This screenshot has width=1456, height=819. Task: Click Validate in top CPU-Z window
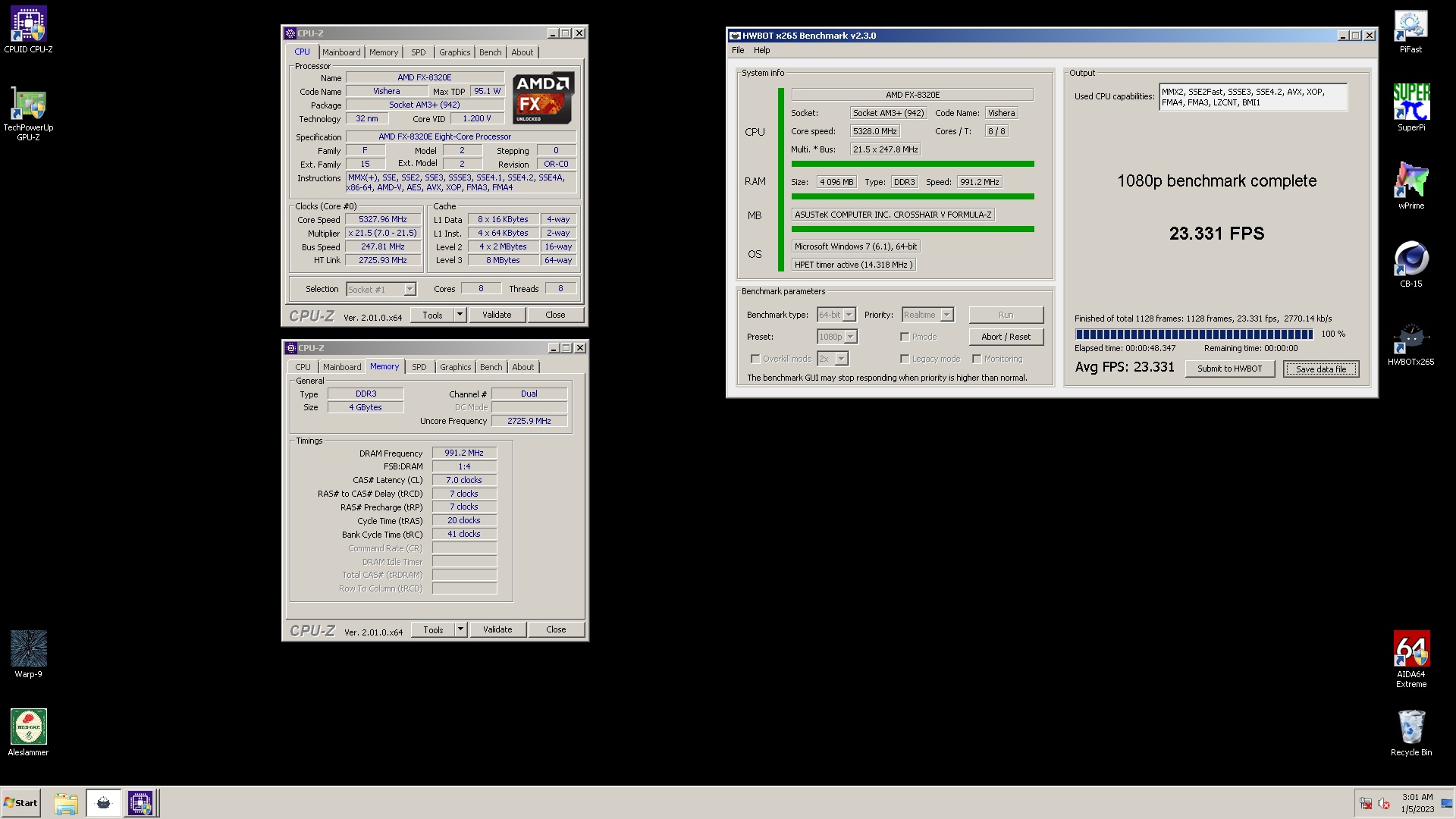click(x=497, y=315)
